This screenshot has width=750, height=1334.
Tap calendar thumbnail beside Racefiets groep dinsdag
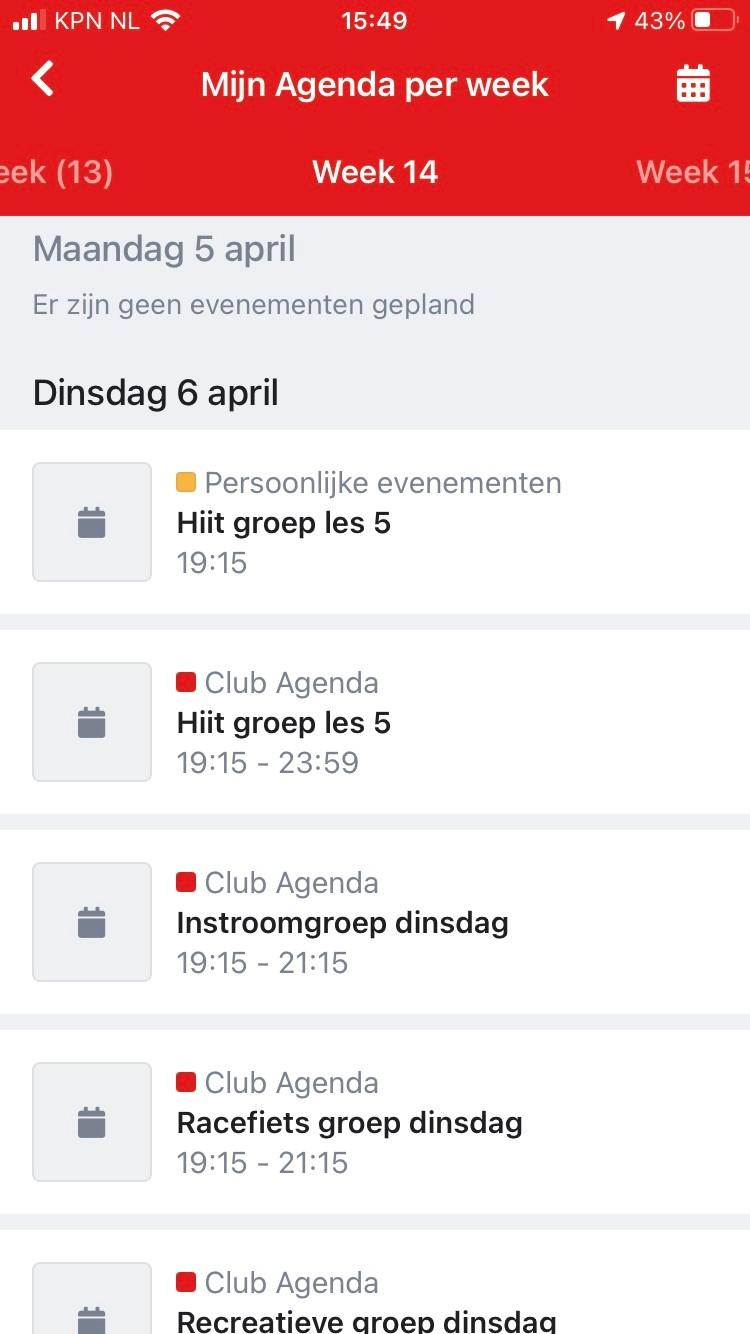tap(92, 1122)
